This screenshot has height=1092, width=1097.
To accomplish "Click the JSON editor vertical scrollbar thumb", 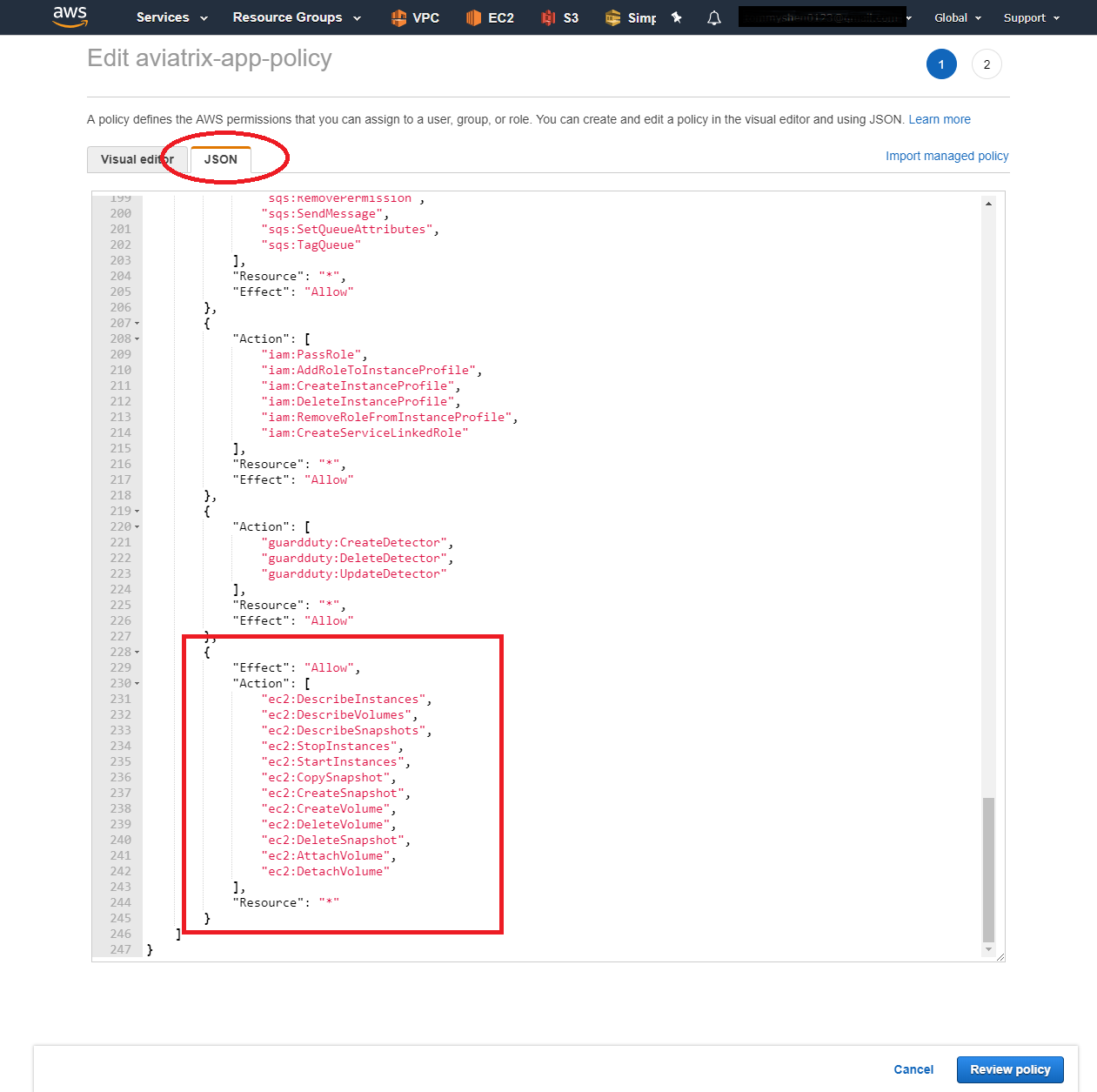I will 988,868.
